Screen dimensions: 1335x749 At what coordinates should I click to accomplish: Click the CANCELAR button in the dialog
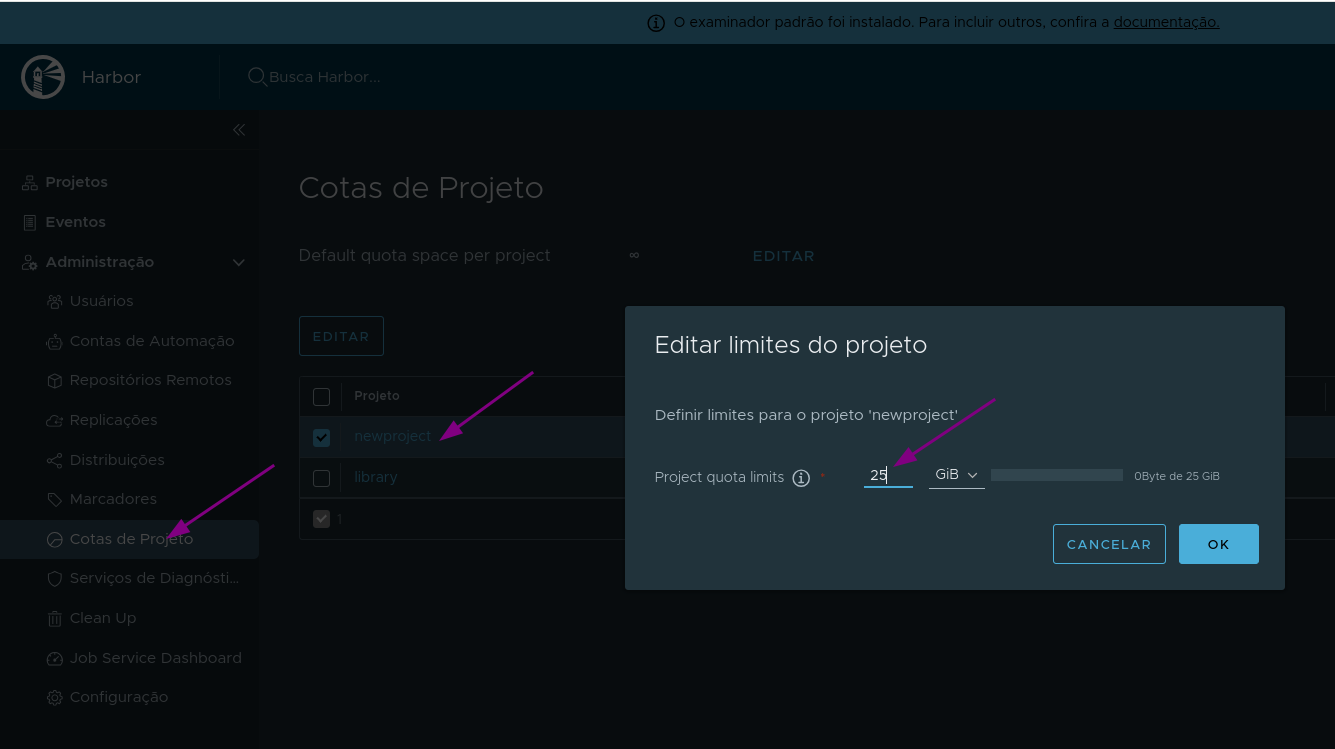(1109, 543)
